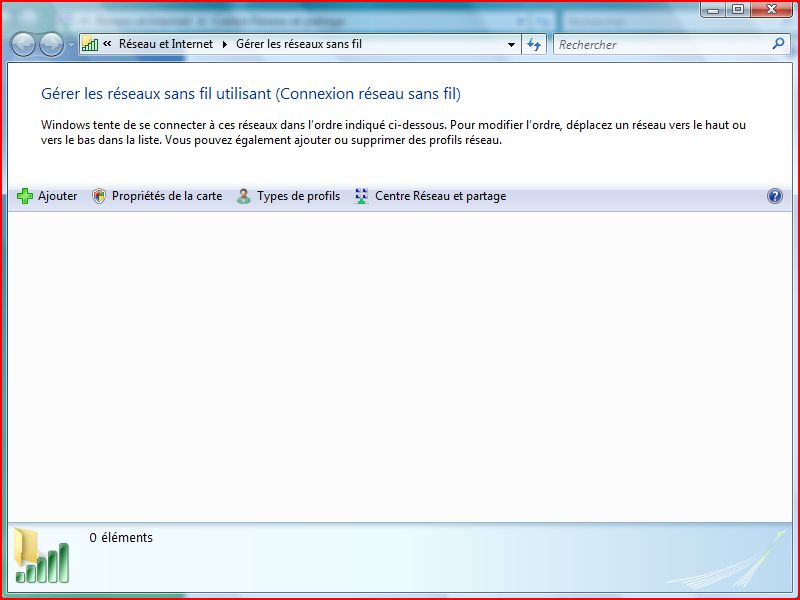
Task: Click the green plus Ajouter icon
Action: tap(26, 196)
